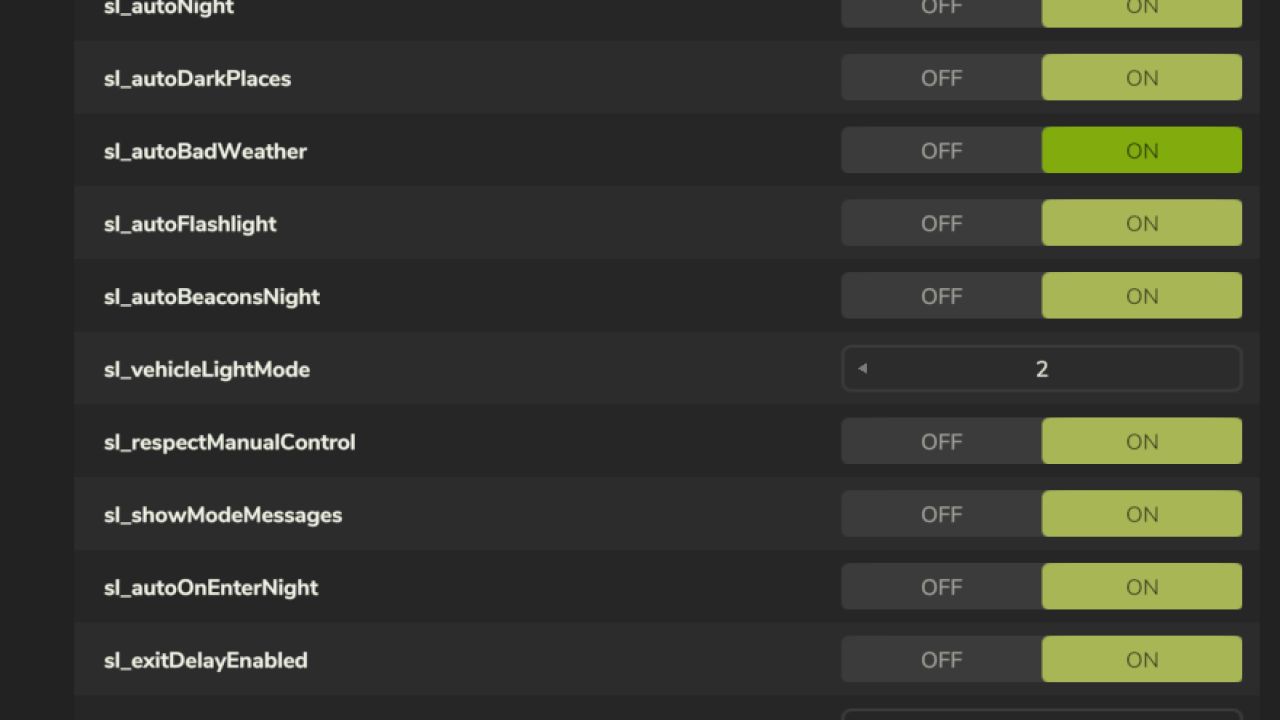This screenshot has height=720, width=1280.
Task: Turn sl_showModeMessages OFF
Action: pyautogui.click(x=941, y=514)
